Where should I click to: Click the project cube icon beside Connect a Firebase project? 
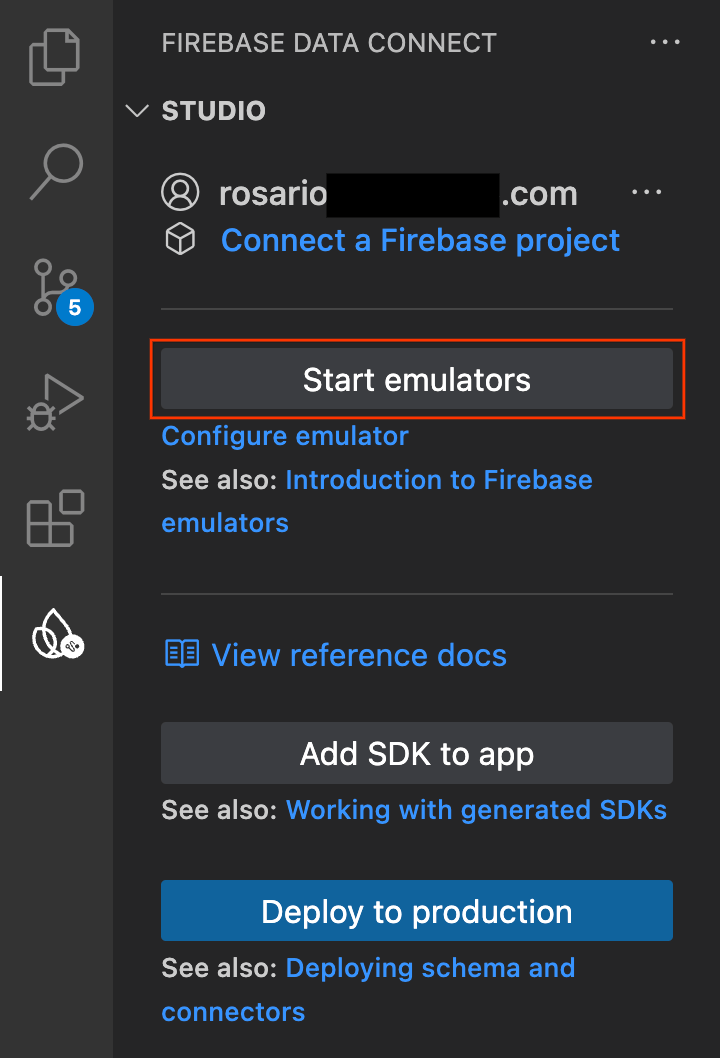click(181, 240)
